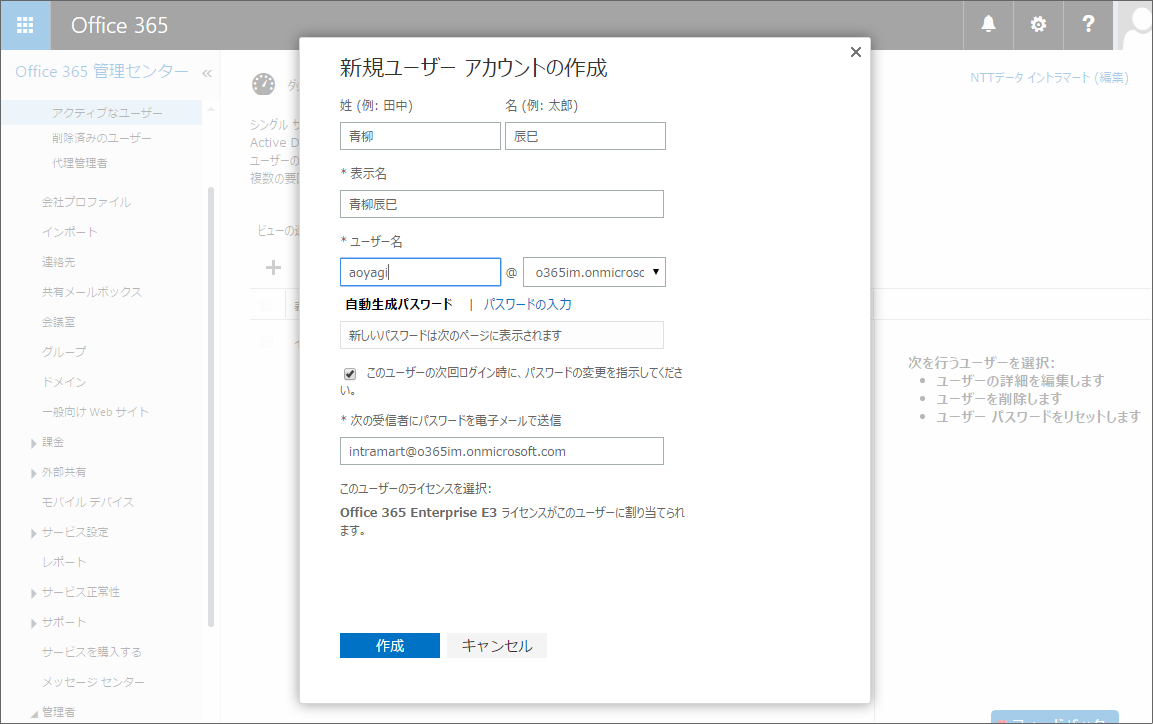Focus the password recipient email field
Screen dimensions: 1153x724
coord(501,451)
